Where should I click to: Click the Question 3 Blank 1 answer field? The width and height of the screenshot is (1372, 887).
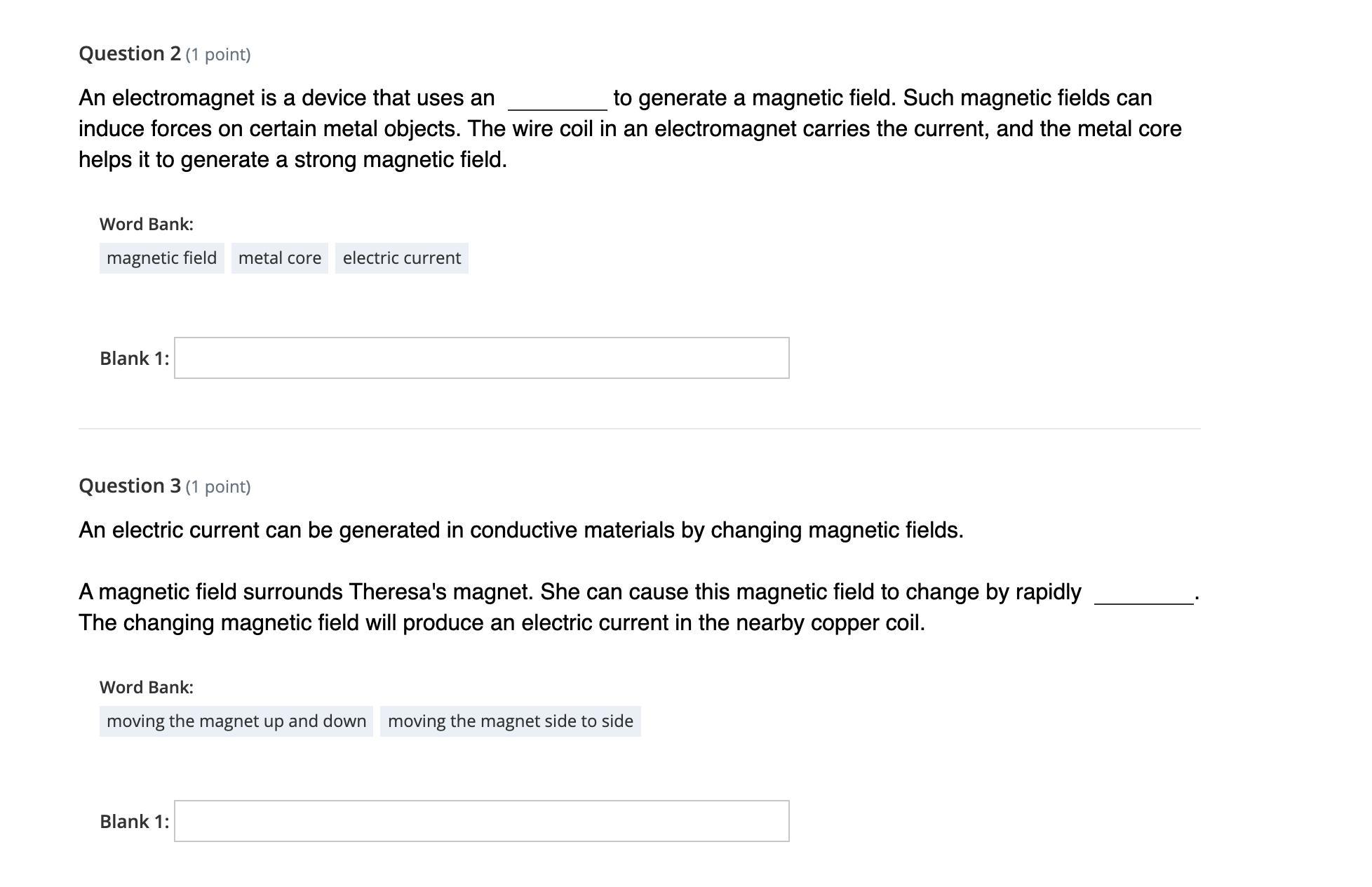click(x=481, y=821)
